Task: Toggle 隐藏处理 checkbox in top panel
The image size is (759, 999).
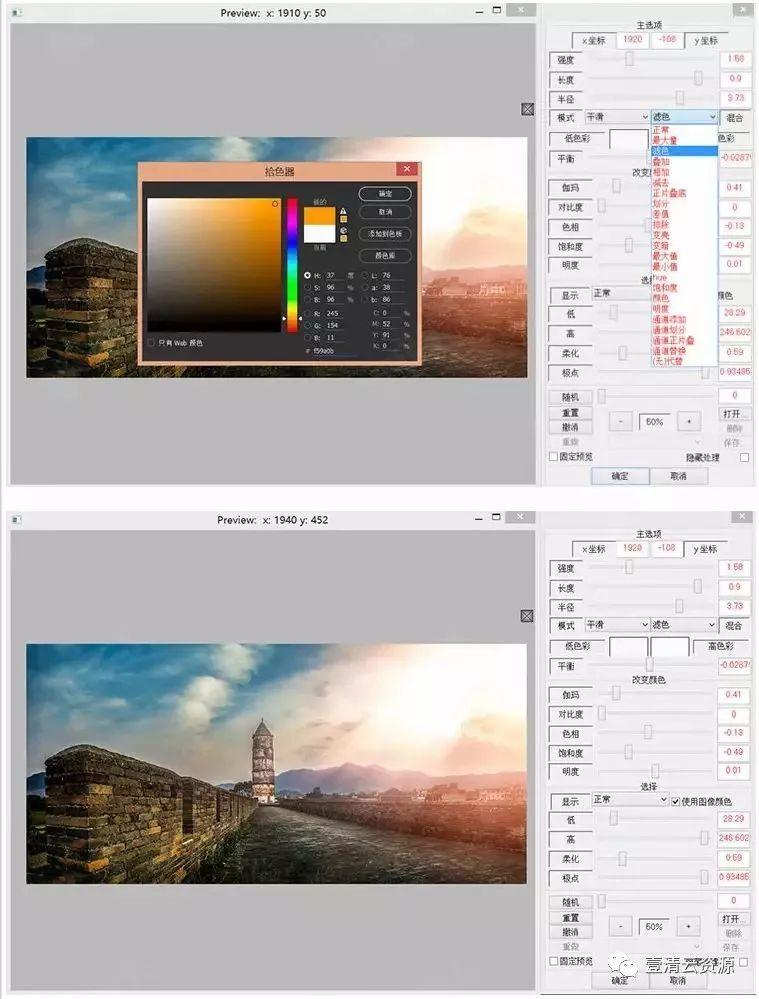Action: coord(744,457)
